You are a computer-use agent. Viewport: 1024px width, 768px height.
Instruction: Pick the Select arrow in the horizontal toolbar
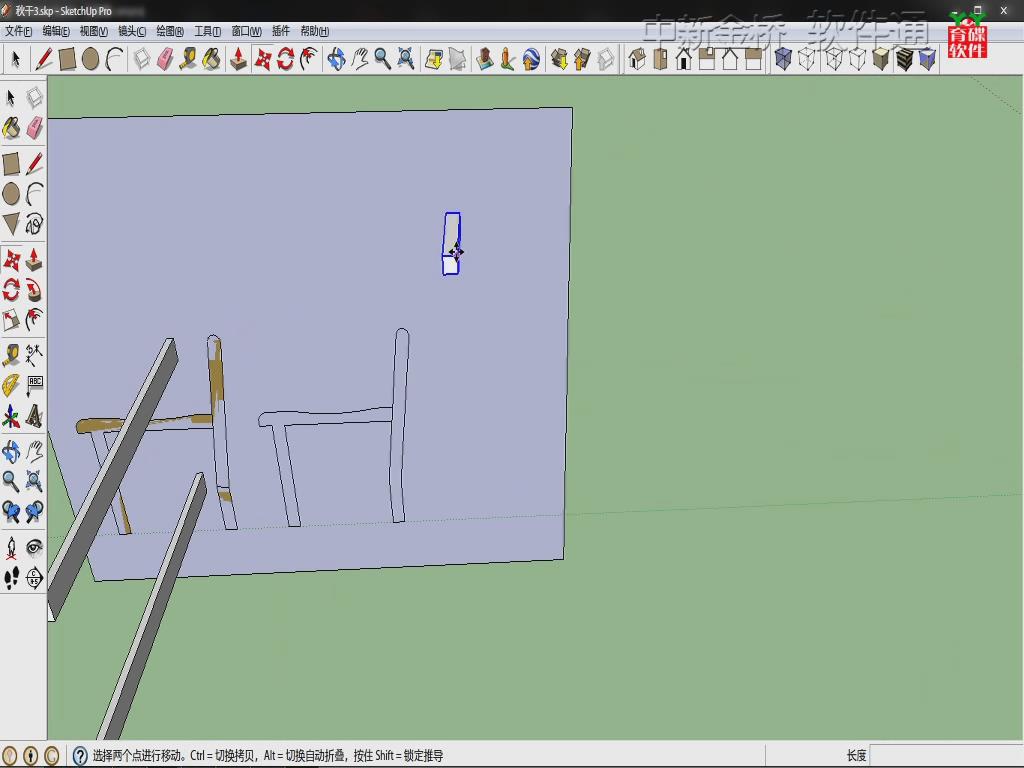[16, 59]
